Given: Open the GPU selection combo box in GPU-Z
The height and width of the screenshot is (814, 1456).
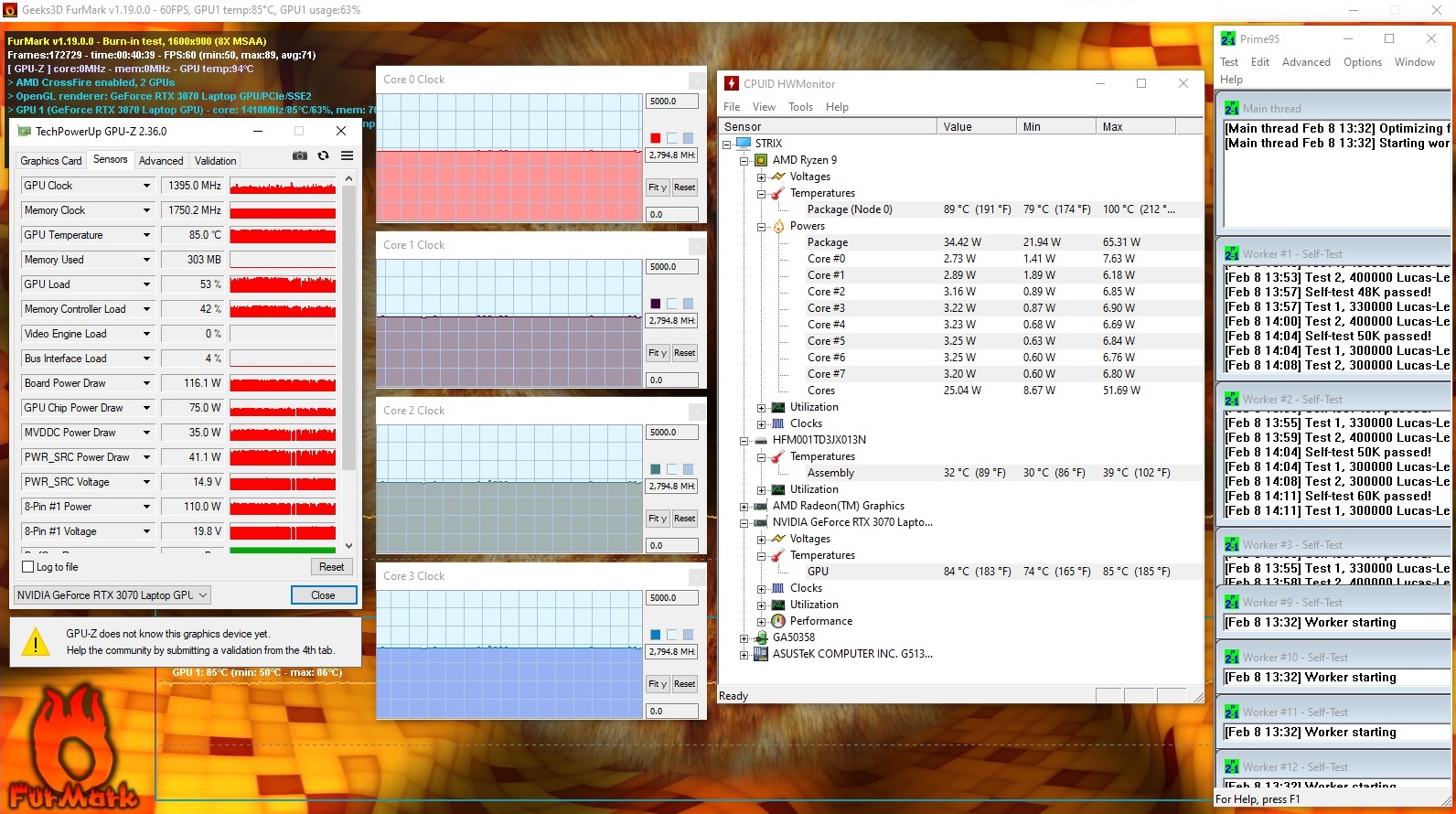Looking at the screenshot, I should click(112, 595).
